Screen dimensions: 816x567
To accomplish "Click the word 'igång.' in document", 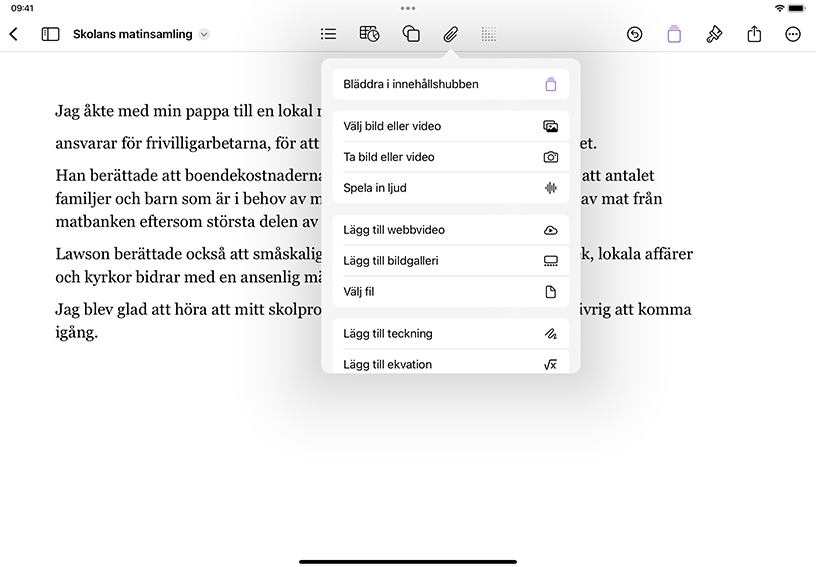I will (x=76, y=332).
